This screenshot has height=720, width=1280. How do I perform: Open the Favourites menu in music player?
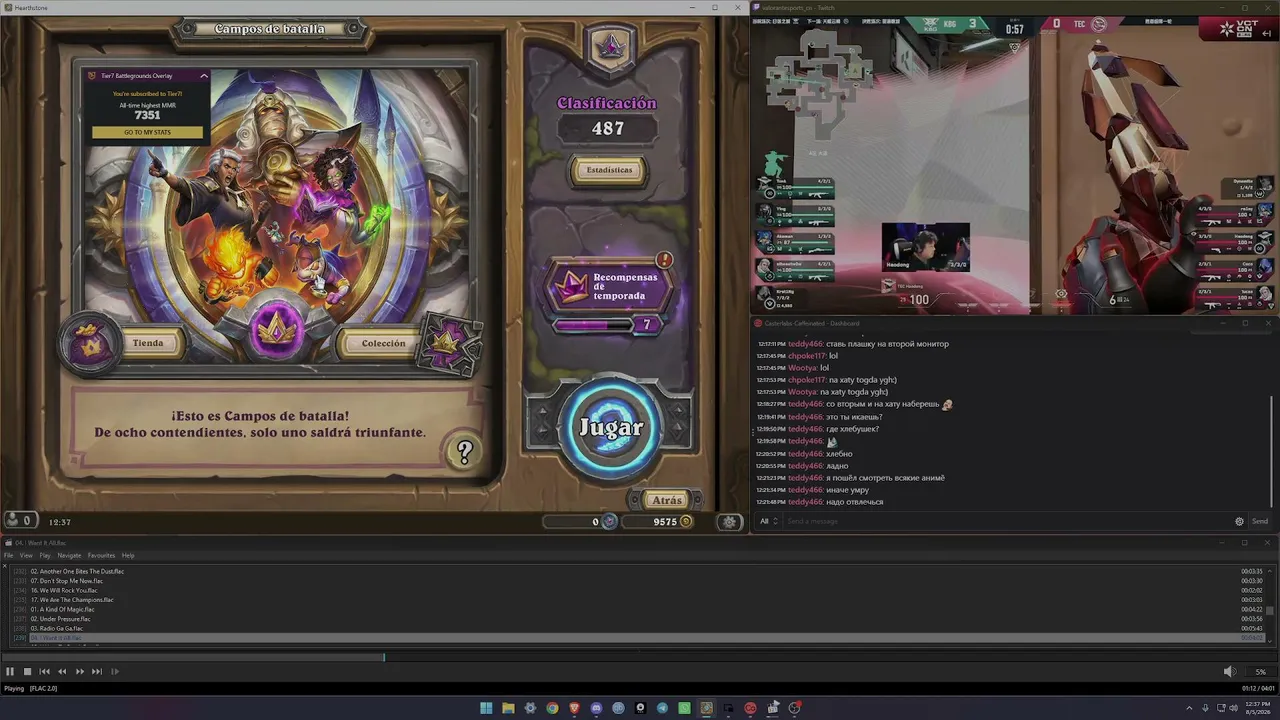(x=101, y=555)
